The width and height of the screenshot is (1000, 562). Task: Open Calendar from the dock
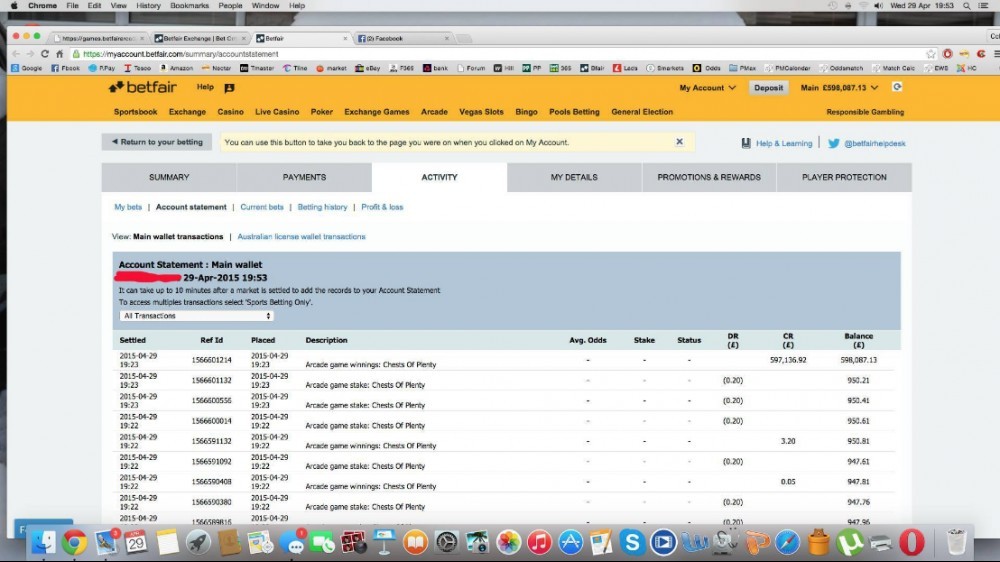coord(136,542)
